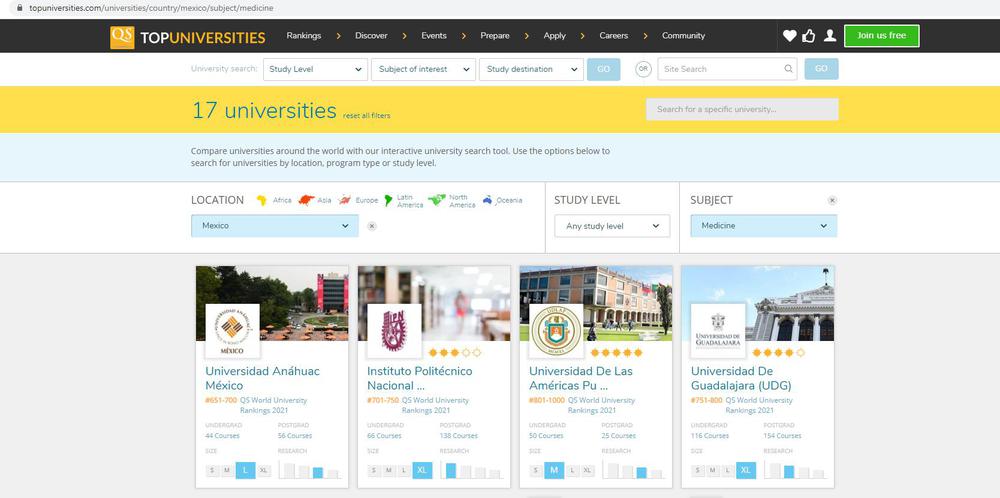Viewport: 1000px width, 498px height.
Task: Click the magnifier icon in Site Search
Action: (x=788, y=69)
